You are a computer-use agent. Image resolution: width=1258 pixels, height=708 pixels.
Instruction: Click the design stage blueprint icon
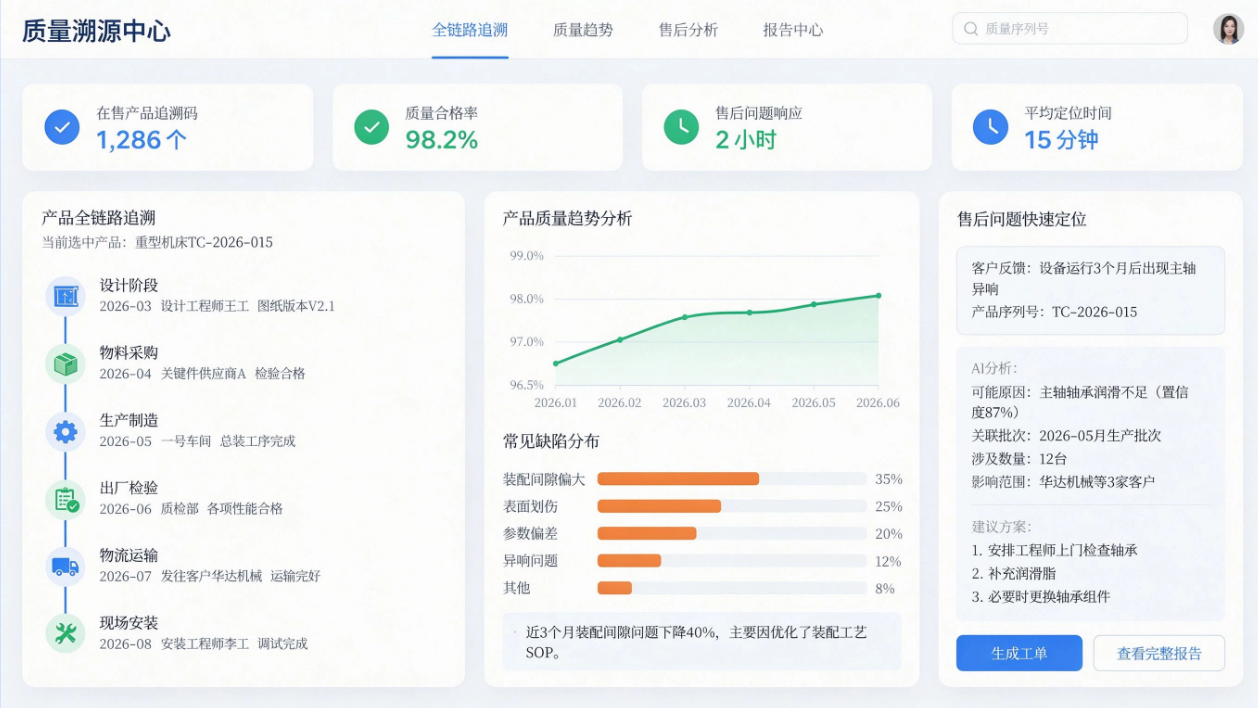coord(65,296)
